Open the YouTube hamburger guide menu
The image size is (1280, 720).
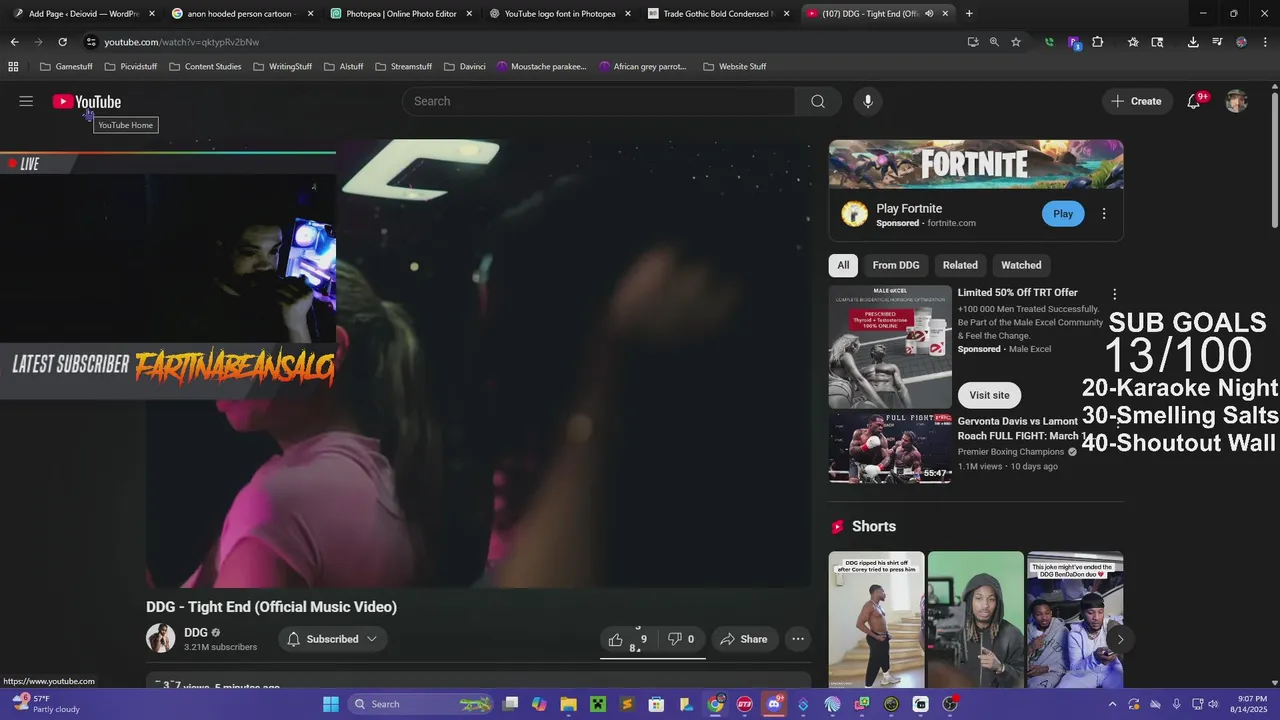click(26, 101)
